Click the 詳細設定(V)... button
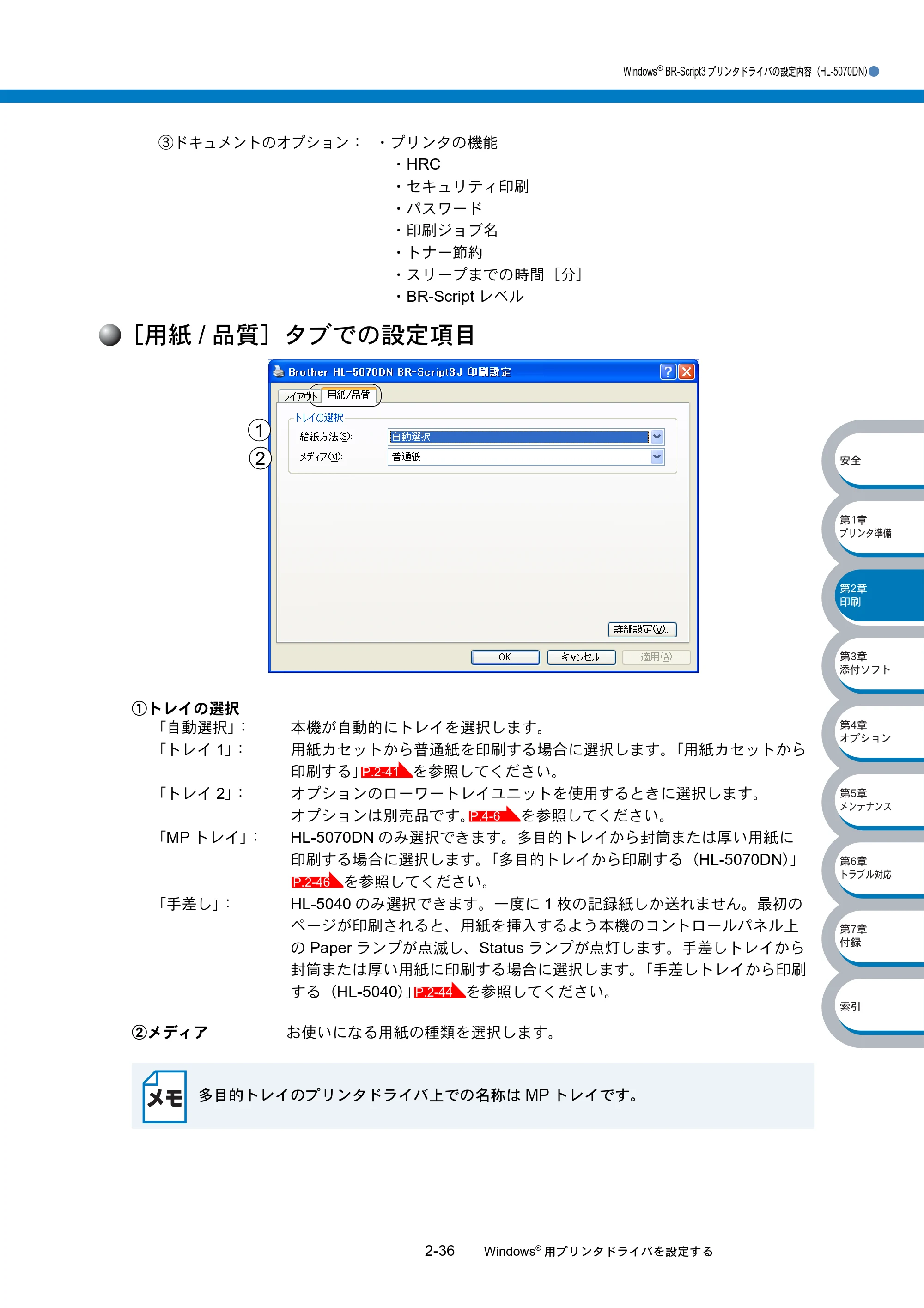This screenshot has height=1308, width=924. point(642,629)
